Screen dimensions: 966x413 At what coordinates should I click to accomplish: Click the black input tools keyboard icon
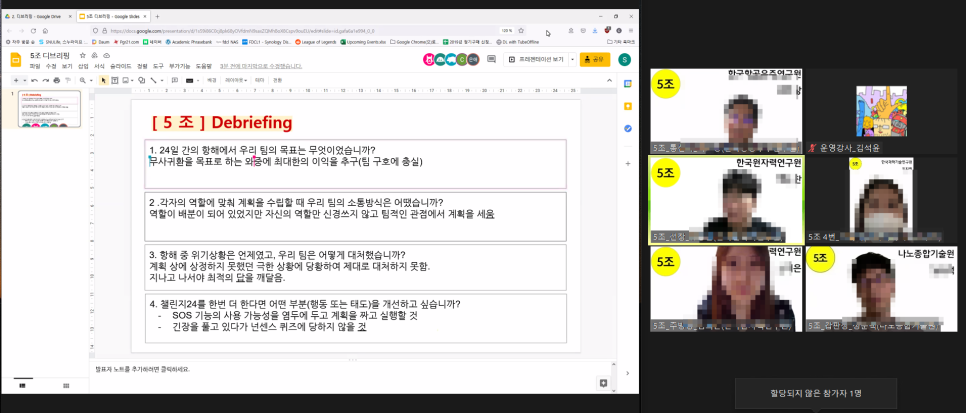(190, 80)
